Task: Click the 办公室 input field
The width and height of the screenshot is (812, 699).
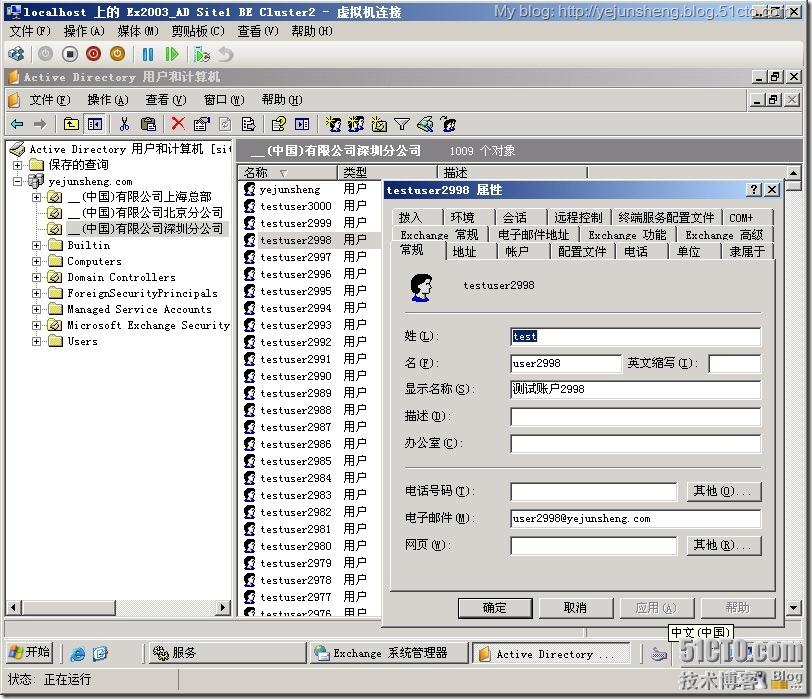Action: click(635, 444)
